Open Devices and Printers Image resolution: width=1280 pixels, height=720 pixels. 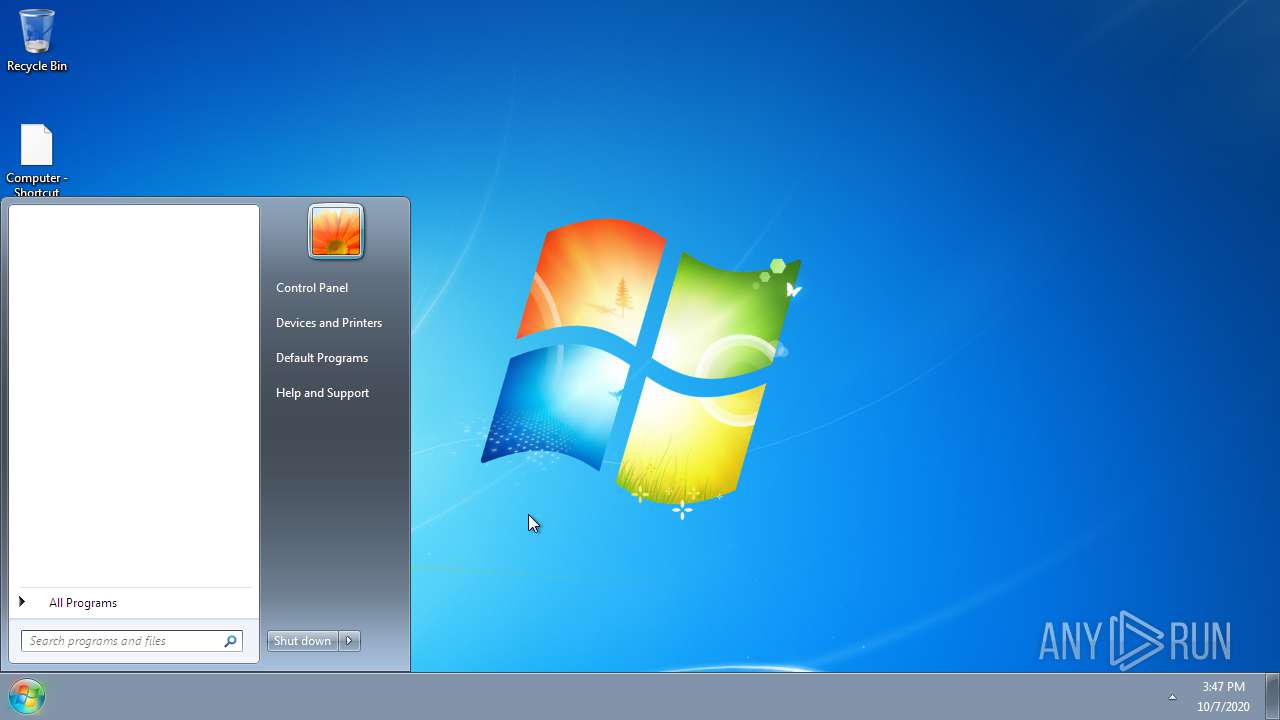coord(329,323)
